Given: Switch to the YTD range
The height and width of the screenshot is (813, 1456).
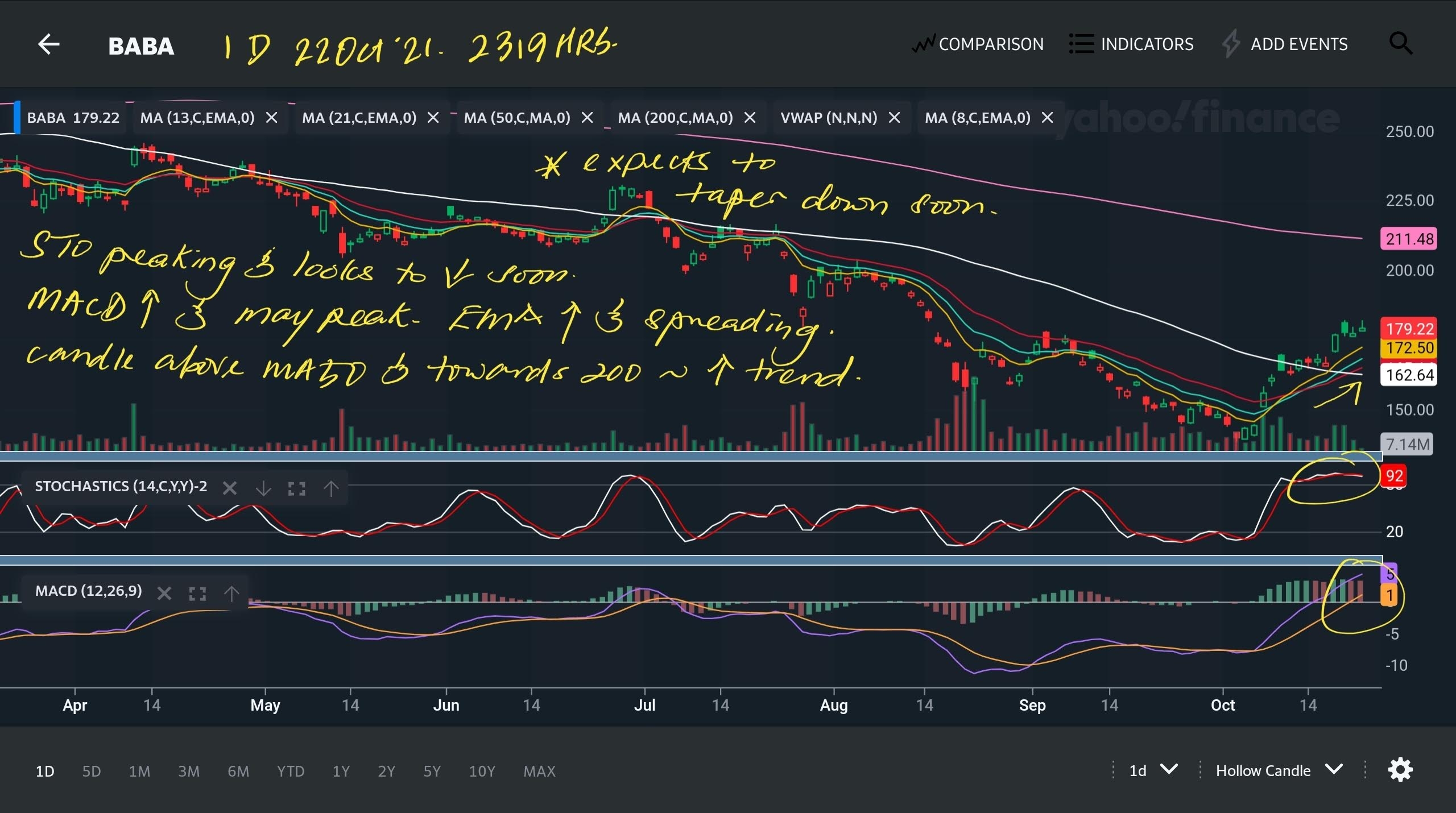Looking at the screenshot, I should (x=291, y=771).
